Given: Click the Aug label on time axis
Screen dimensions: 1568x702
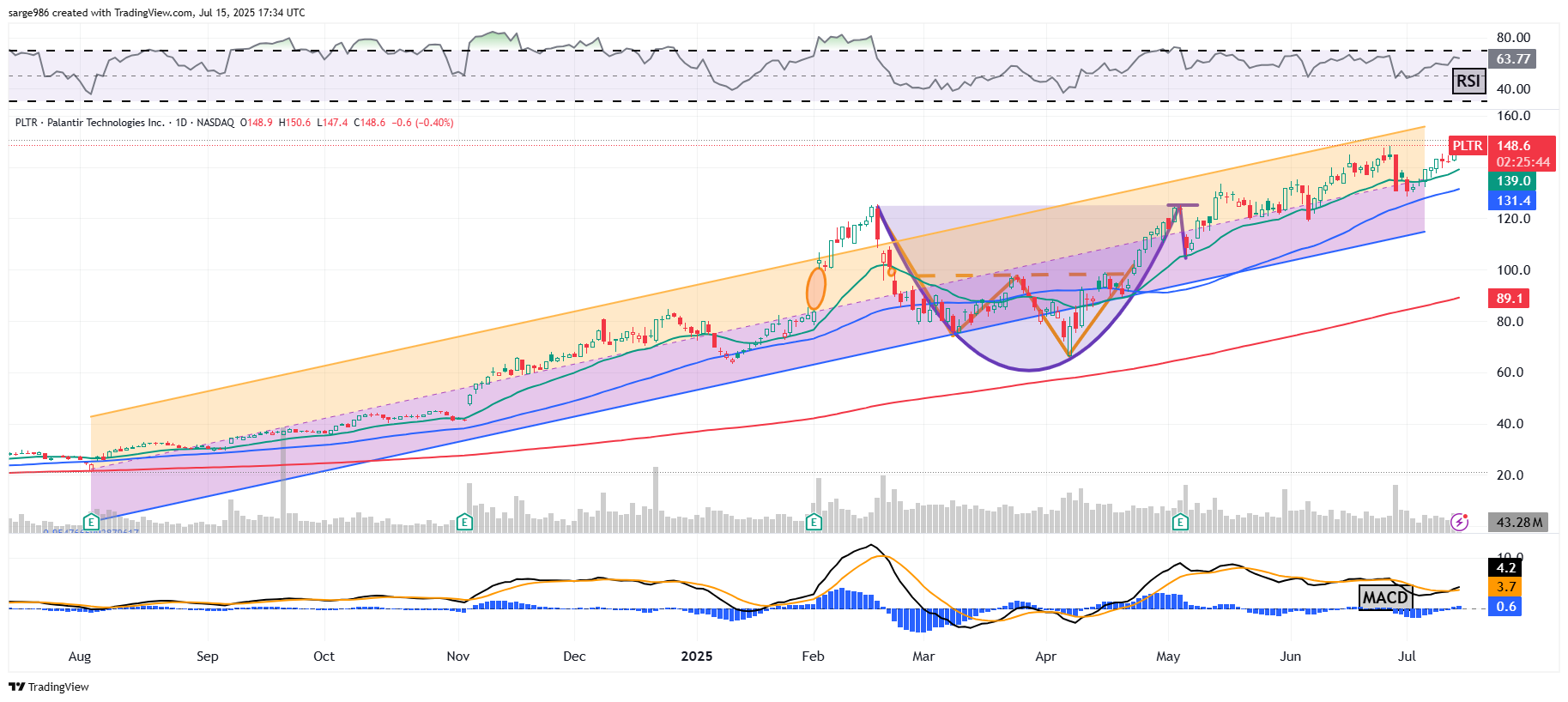Looking at the screenshot, I should (x=80, y=657).
